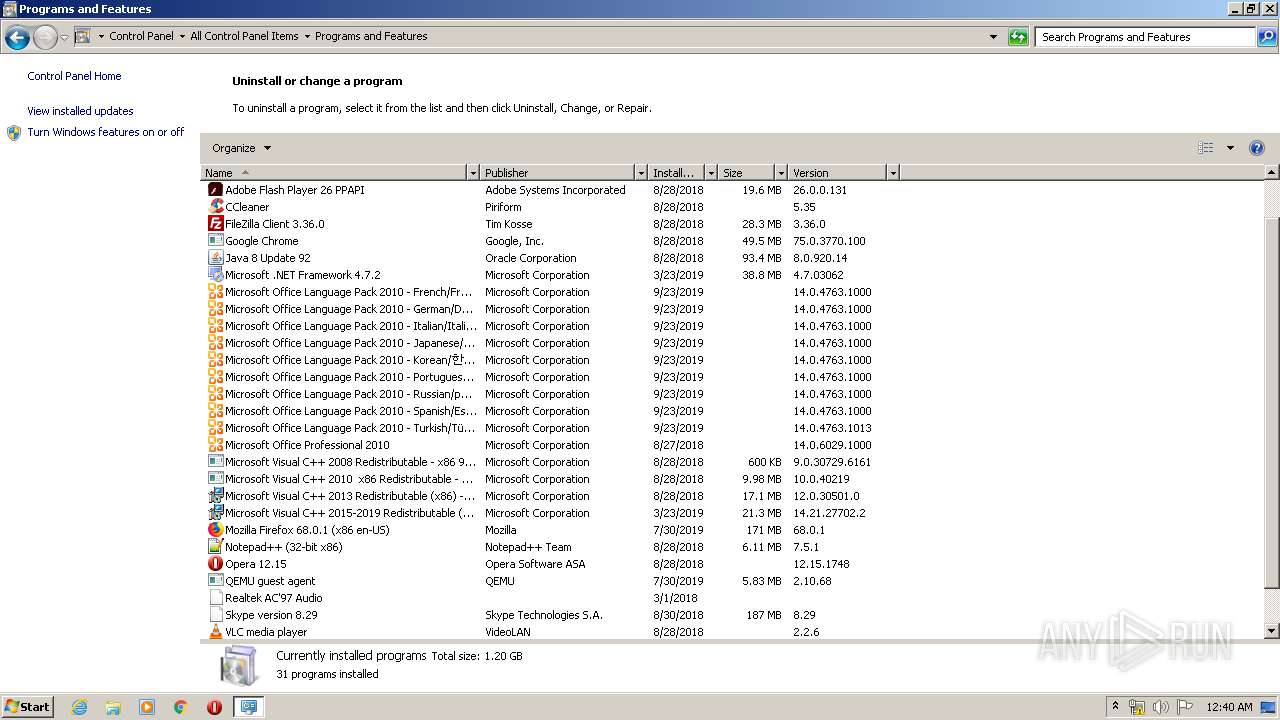Click the Opera Software ASA publisher cell
This screenshot has width=1280, height=720.
(x=535, y=564)
